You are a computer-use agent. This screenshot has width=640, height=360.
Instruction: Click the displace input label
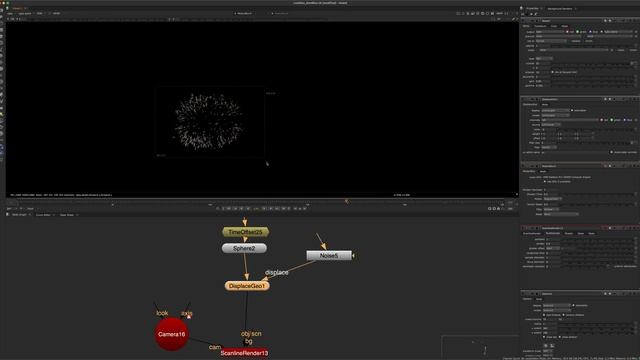(277, 272)
